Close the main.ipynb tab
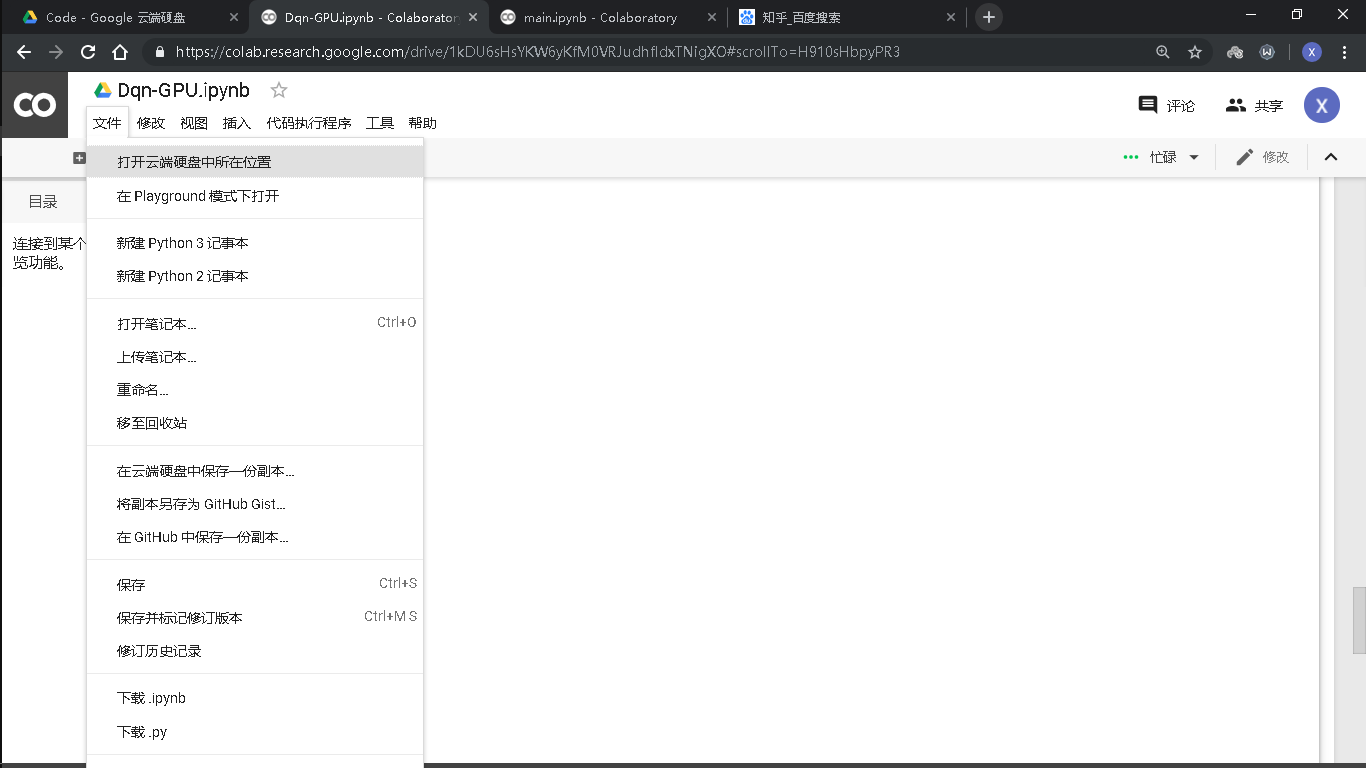 click(712, 17)
